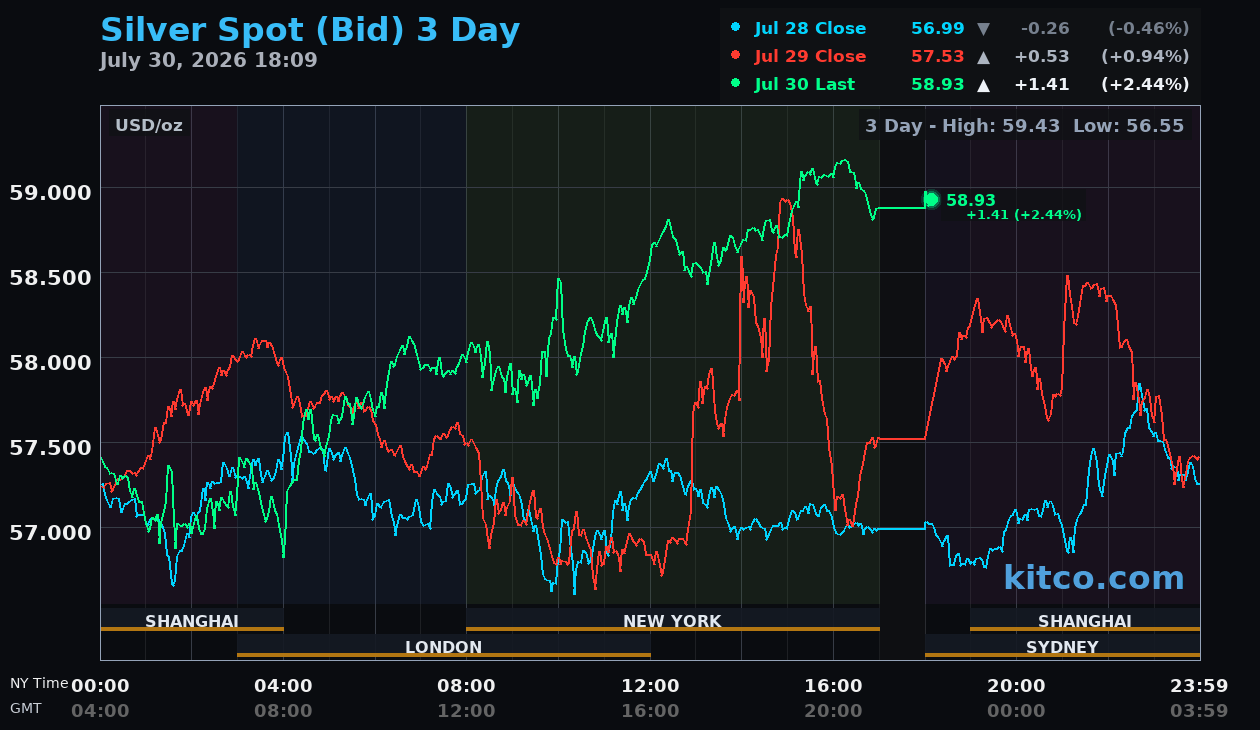Click the red Jul 29 Close legend dot
Screen dimensions: 1260x730
(x=736, y=56)
